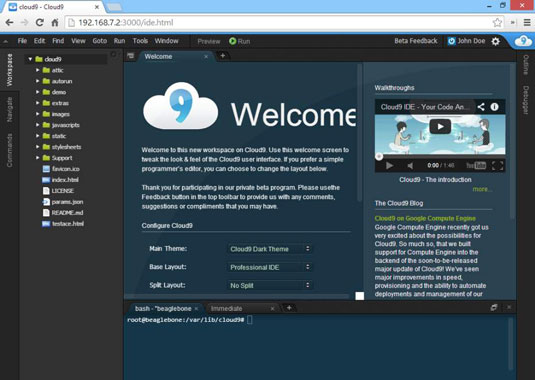This screenshot has height=380, width=535.
Task: Go to browser home icon
Action: [x=55, y=23]
